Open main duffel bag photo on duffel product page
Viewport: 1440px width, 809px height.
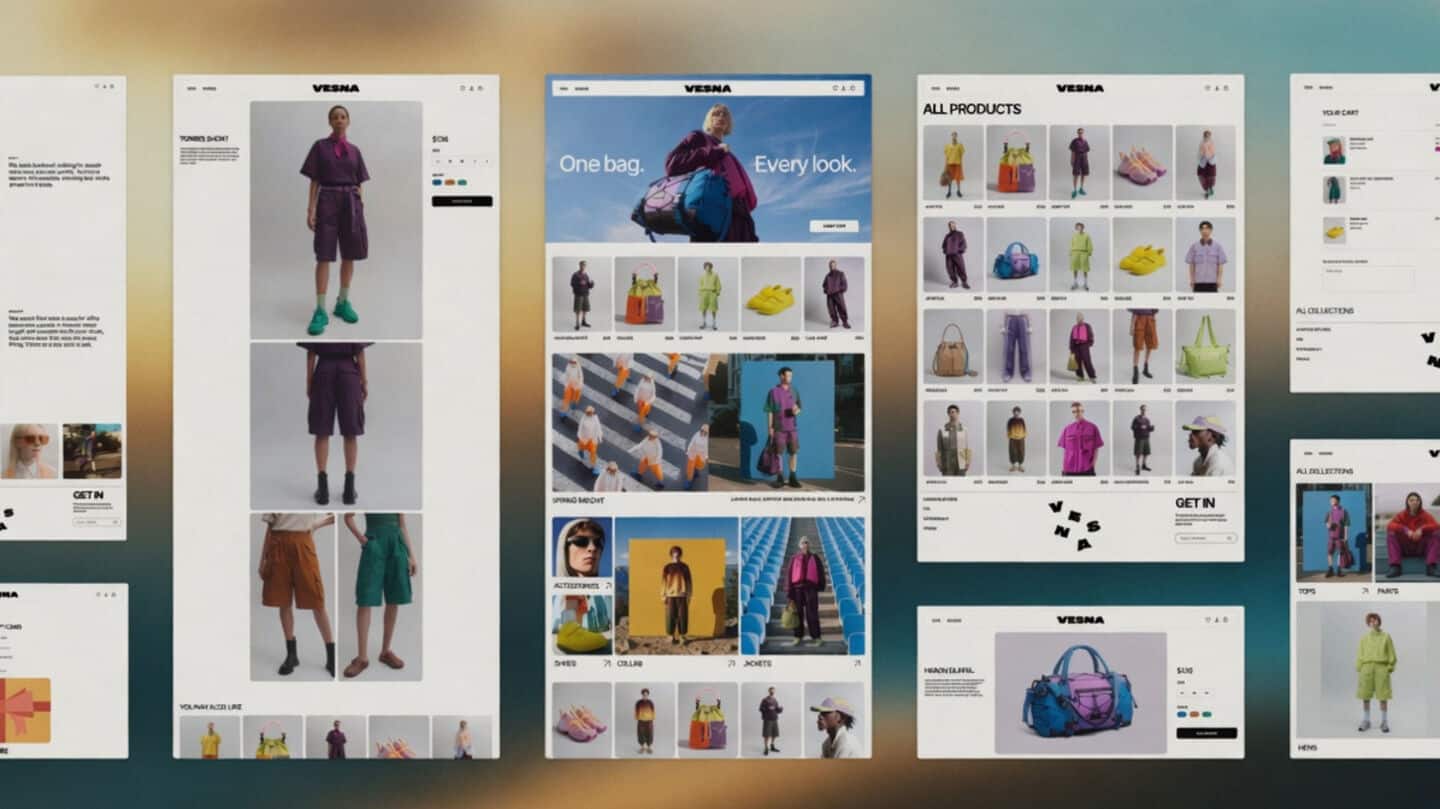(1081, 692)
